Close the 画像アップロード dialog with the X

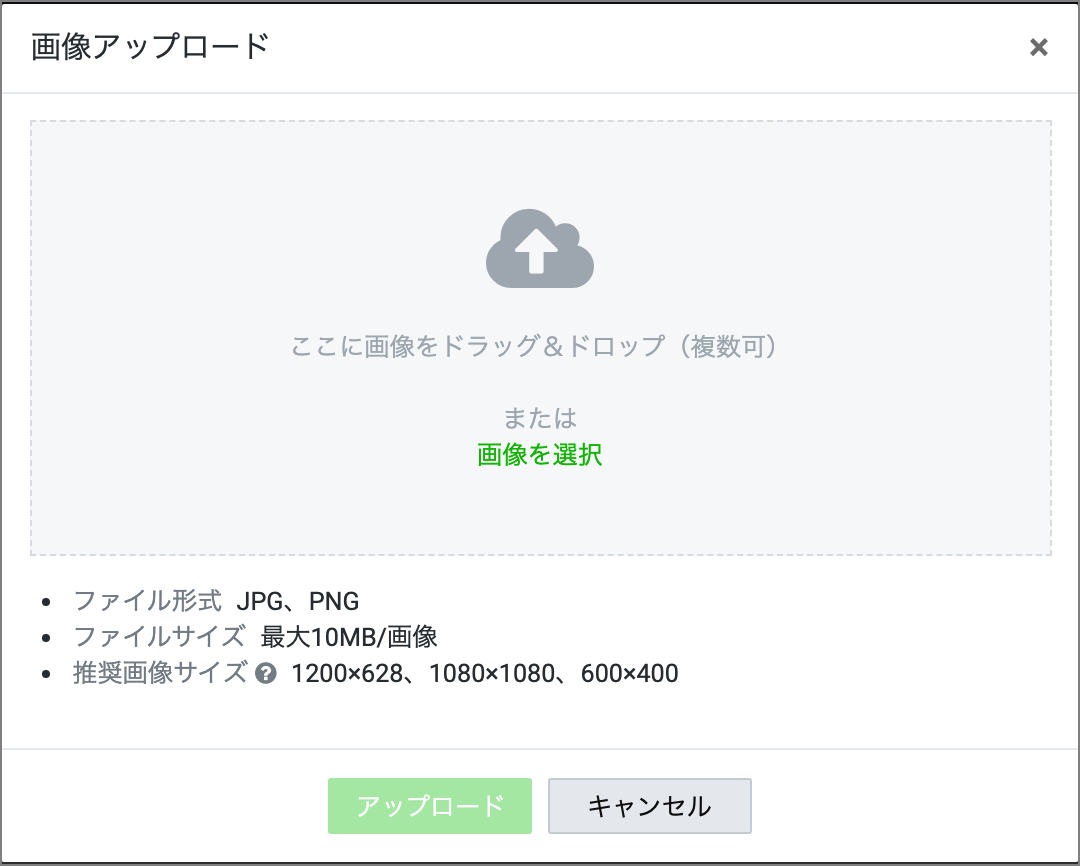coord(1039,47)
